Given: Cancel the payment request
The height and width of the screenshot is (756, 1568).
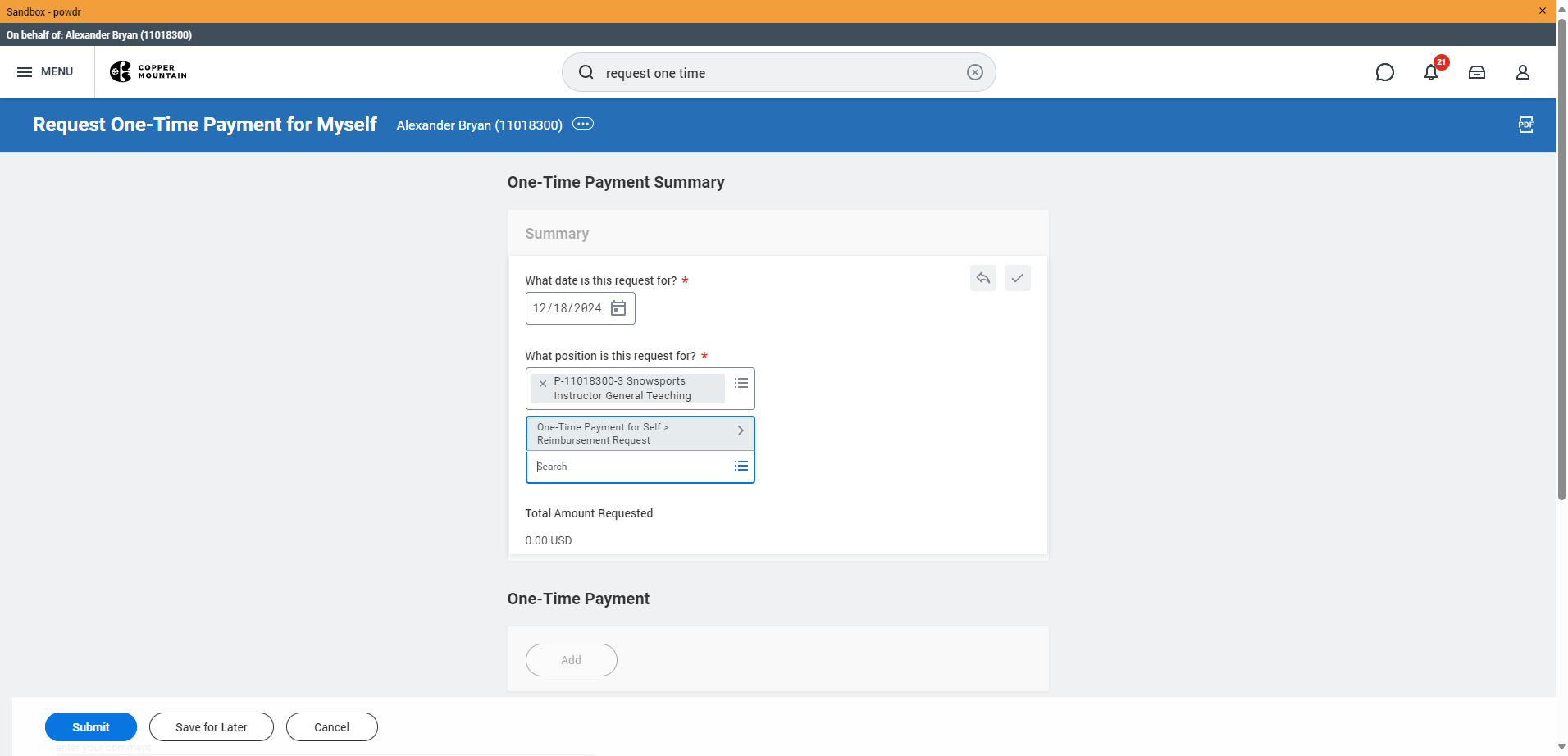Looking at the screenshot, I should coord(332,727).
